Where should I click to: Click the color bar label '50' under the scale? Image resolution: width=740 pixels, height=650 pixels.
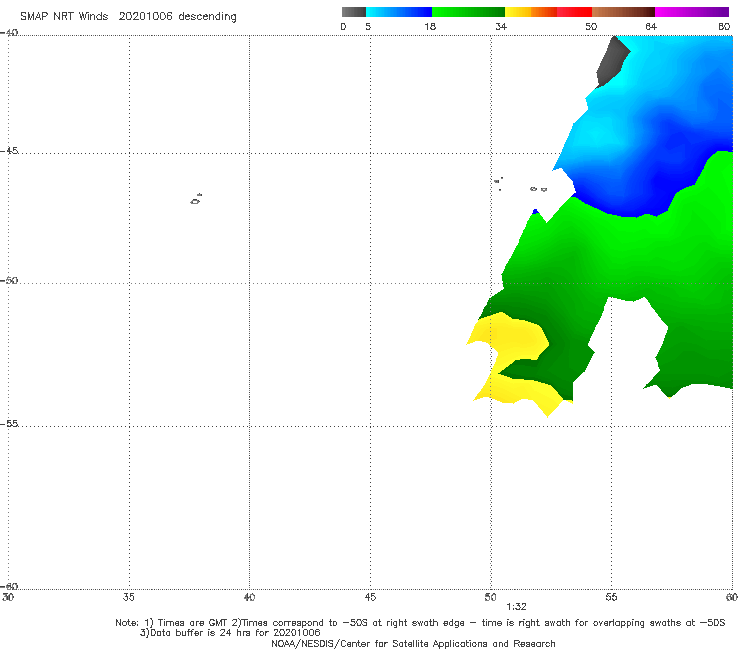[591, 26]
